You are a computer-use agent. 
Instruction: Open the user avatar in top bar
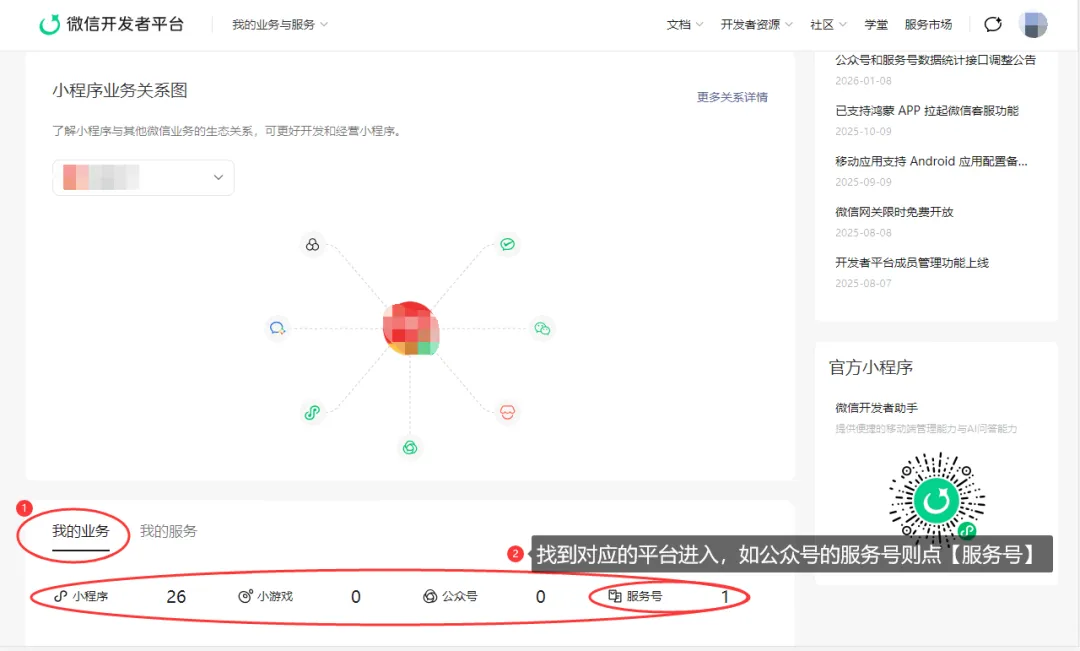(x=1032, y=24)
